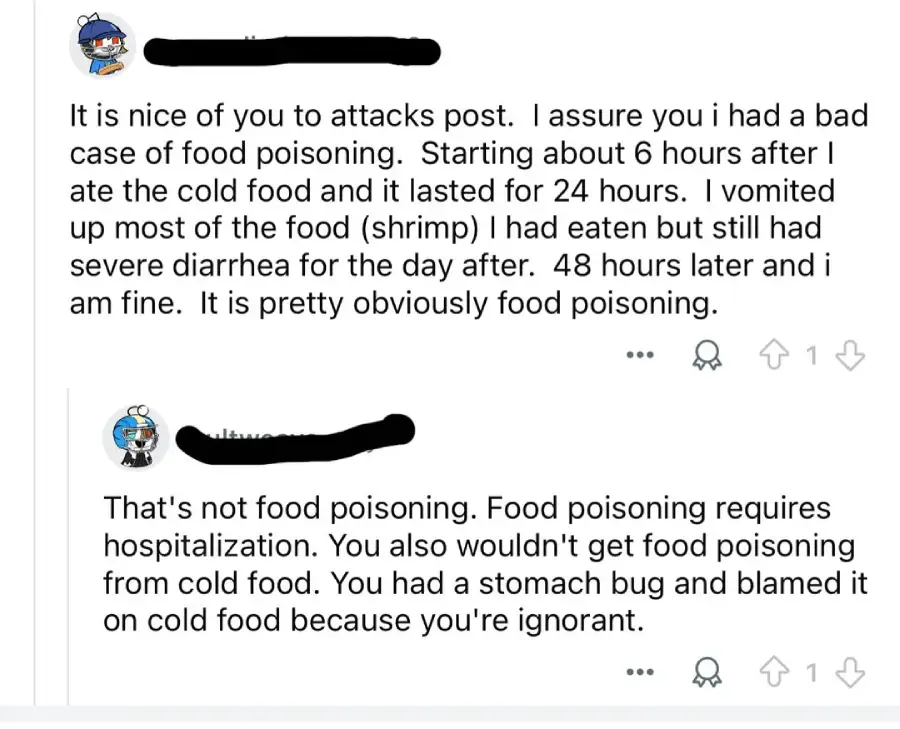Open the three-dot options of the top comment
Viewport: 900px width, 729px height.
pos(640,354)
